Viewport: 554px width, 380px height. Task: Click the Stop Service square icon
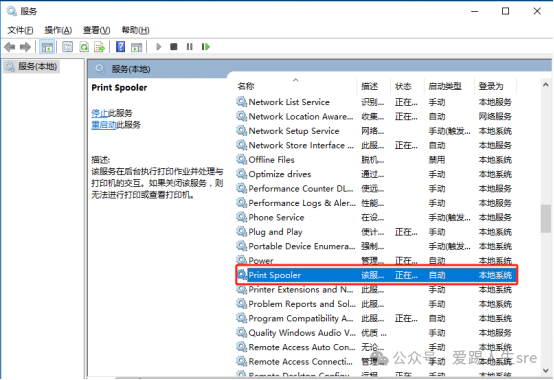pyautogui.click(x=173, y=47)
